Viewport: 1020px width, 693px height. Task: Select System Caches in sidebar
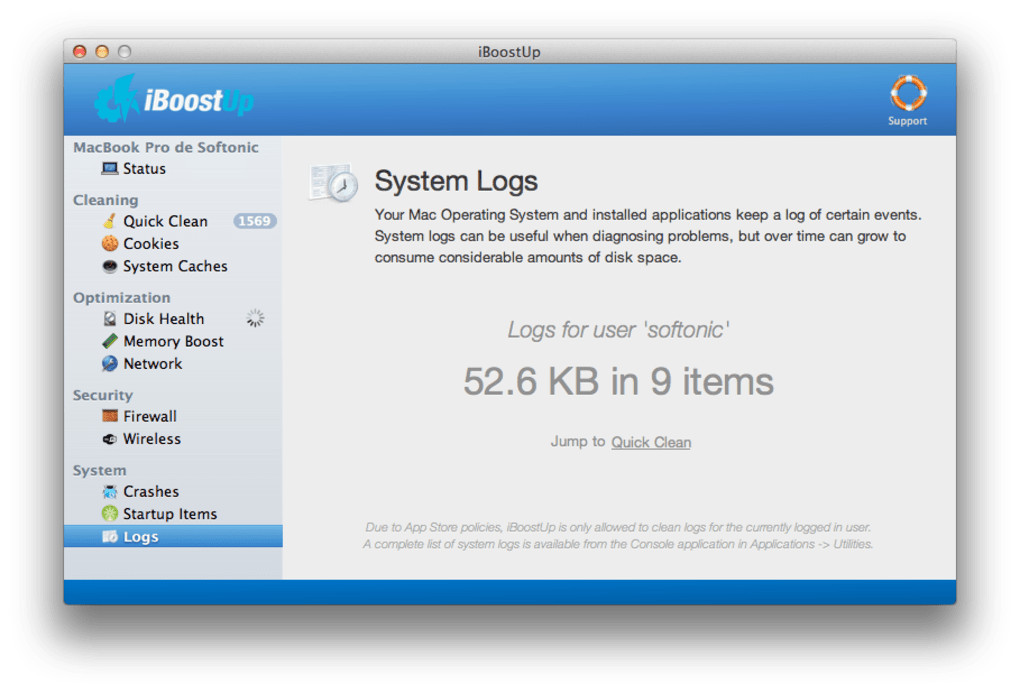pyautogui.click(x=173, y=266)
